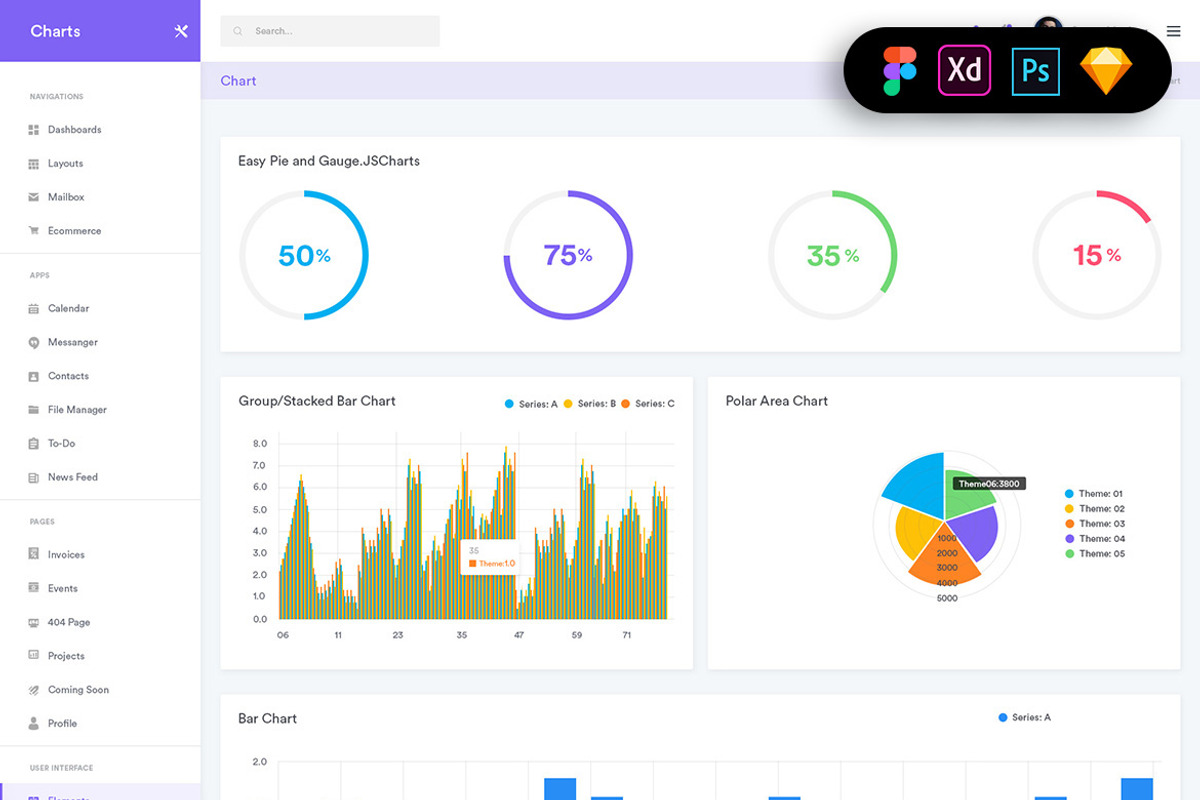
Task: Open the Photoshop icon in the black bar
Action: (1035, 70)
